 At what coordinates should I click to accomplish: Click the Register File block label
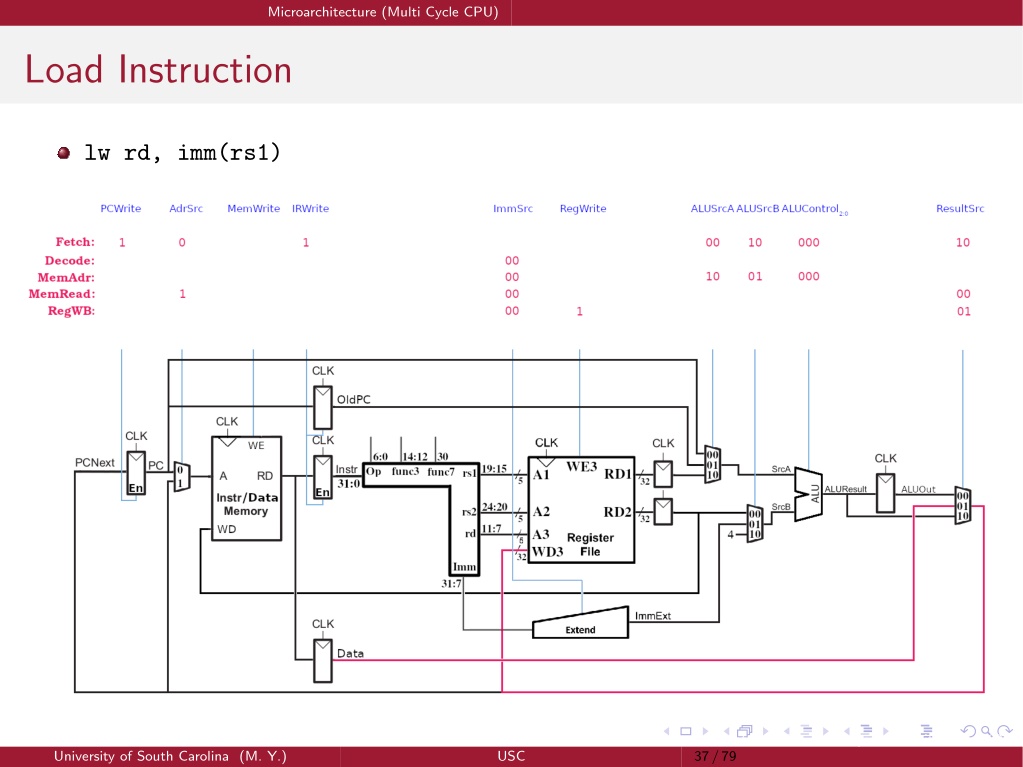[590, 545]
